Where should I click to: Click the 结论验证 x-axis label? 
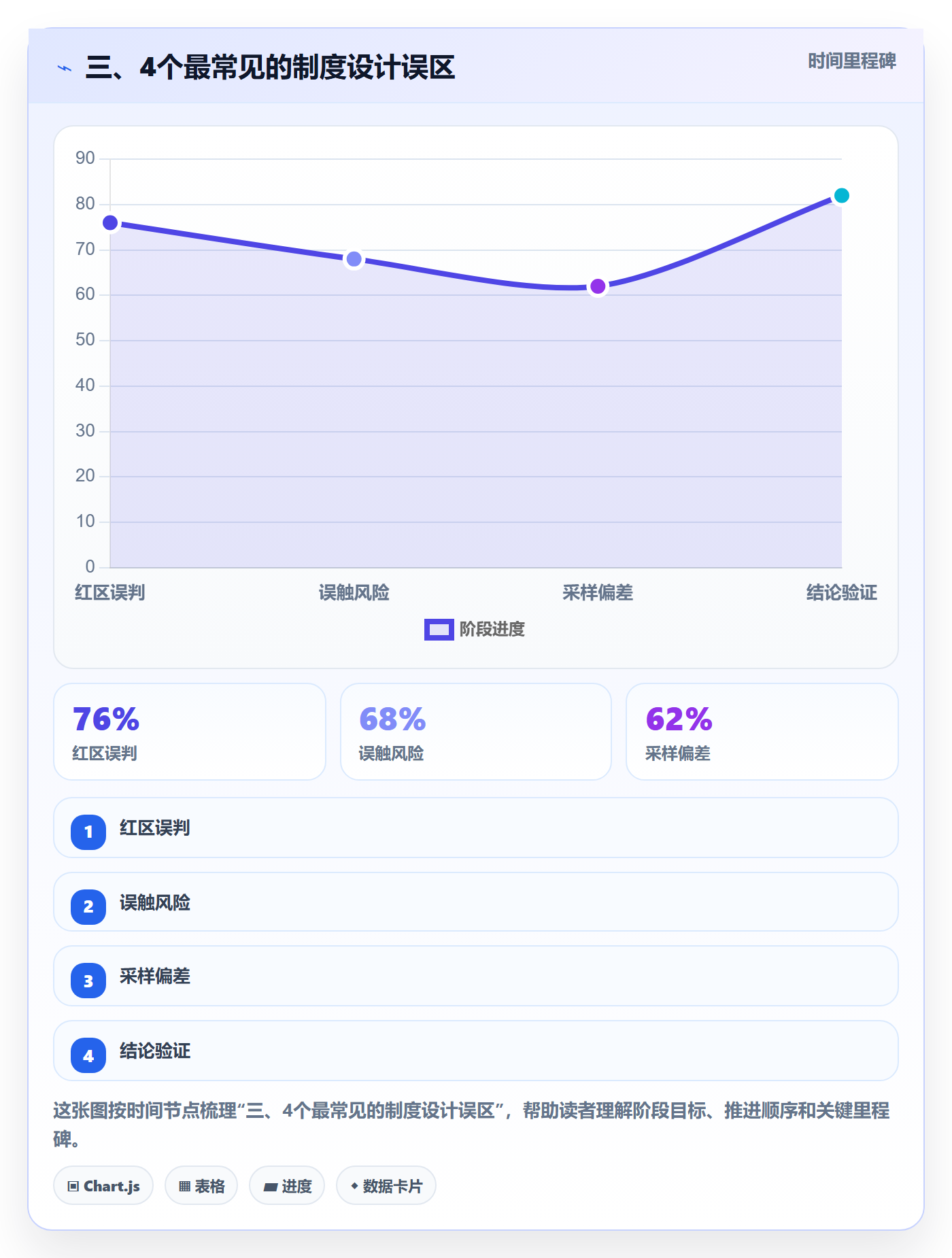point(842,593)
